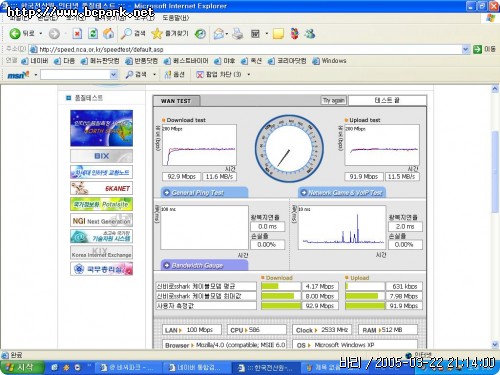
Task: Click the scrollbar up arrow
Action: (495, 89)
